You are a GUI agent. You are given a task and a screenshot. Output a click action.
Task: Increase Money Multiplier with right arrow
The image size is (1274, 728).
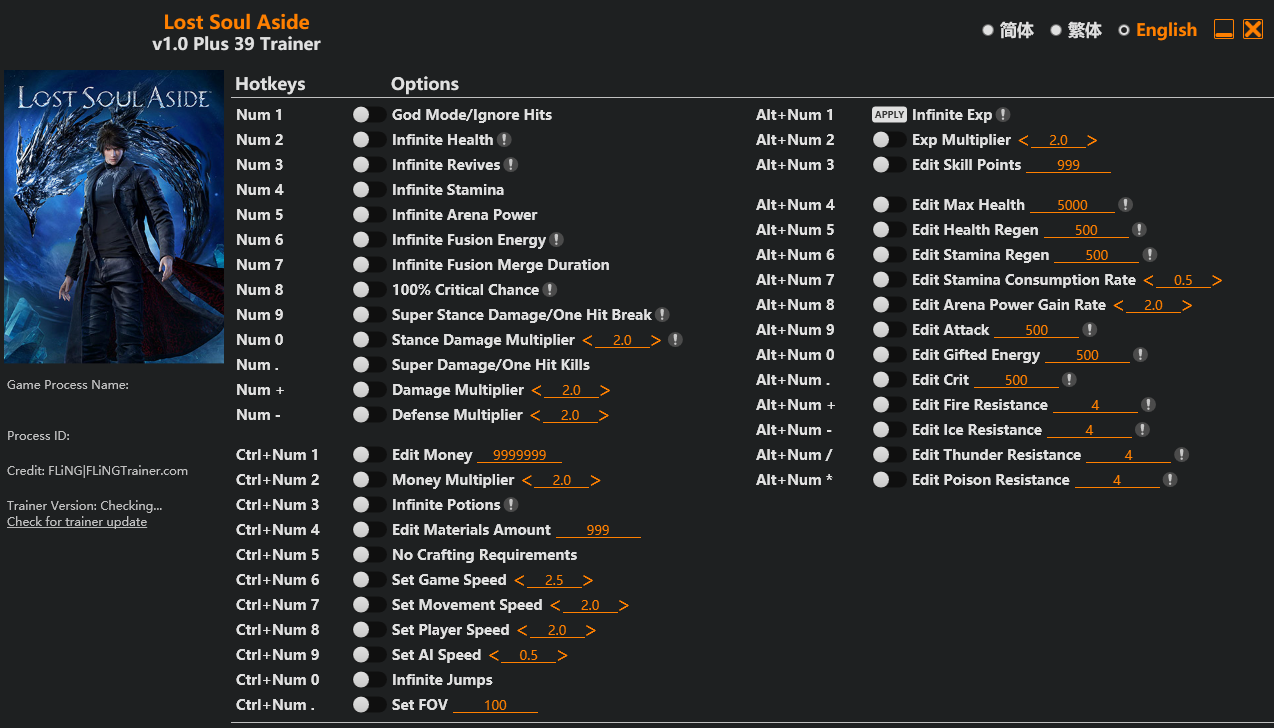(596, 481)
